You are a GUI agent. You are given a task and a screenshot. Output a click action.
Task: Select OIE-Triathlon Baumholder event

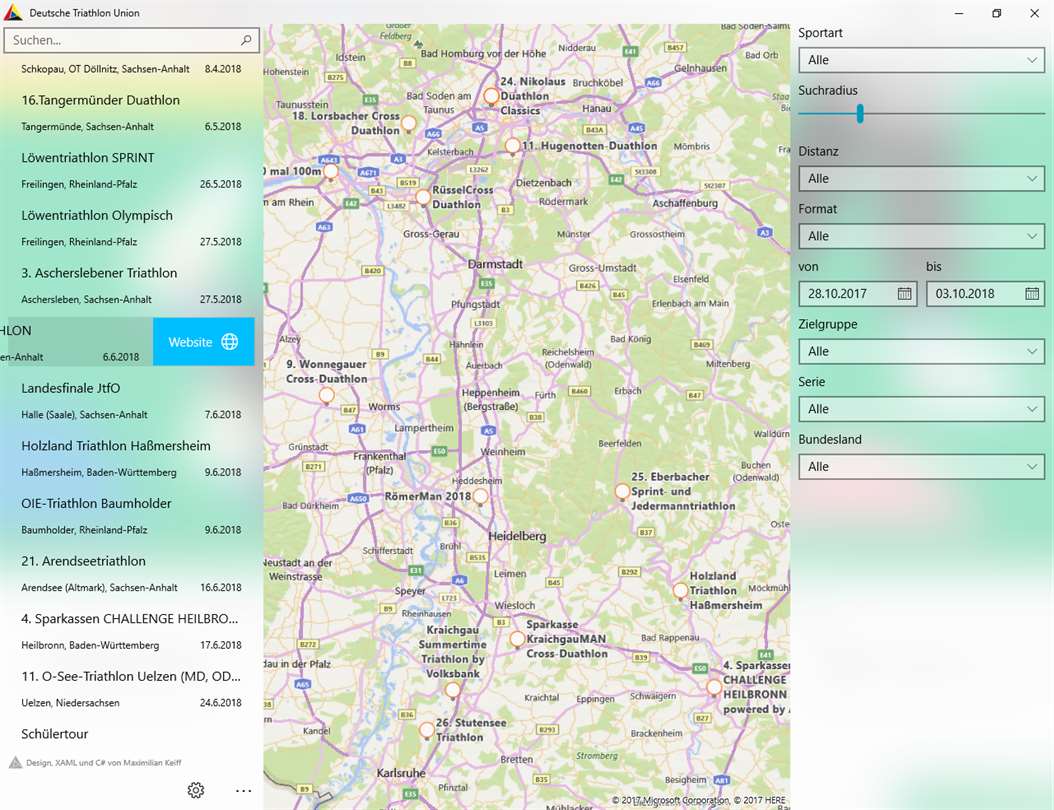(131, 516)
